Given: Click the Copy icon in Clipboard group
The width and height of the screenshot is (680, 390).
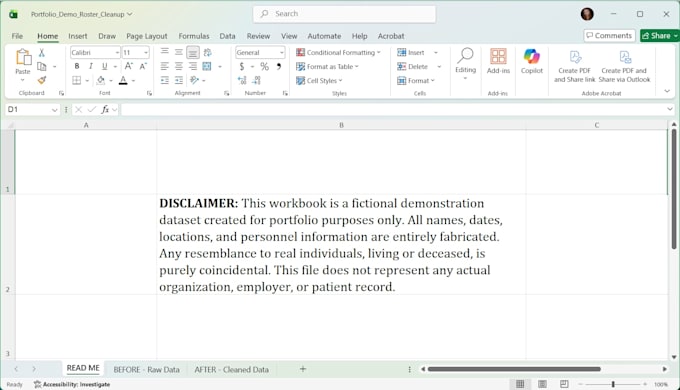Looking at the screenshot, I should point(42,66).
